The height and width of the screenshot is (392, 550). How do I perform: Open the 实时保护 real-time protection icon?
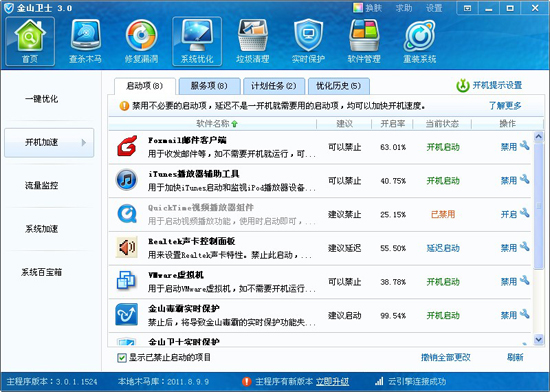coord(308,41)
